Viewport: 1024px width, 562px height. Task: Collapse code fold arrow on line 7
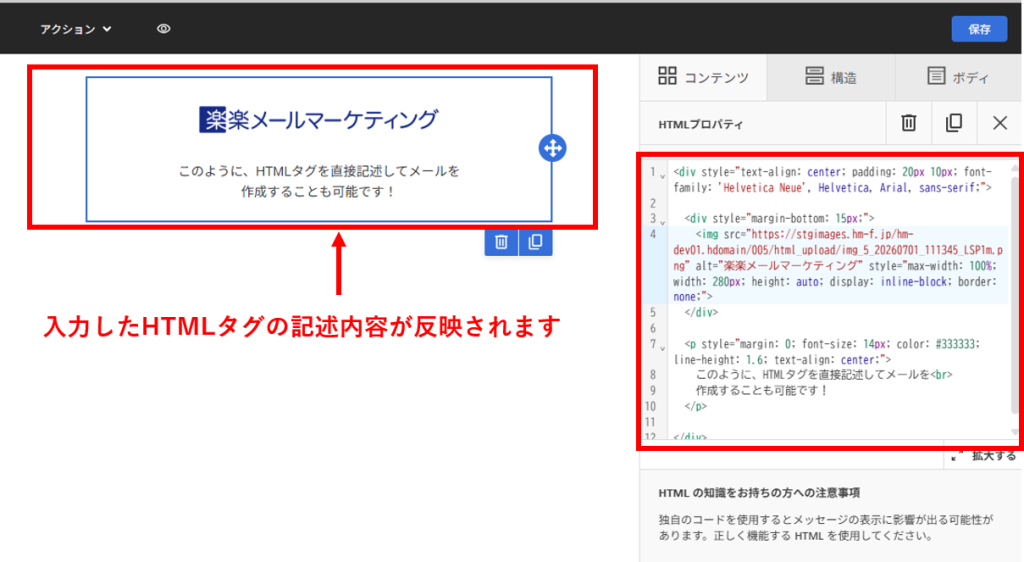662,348
